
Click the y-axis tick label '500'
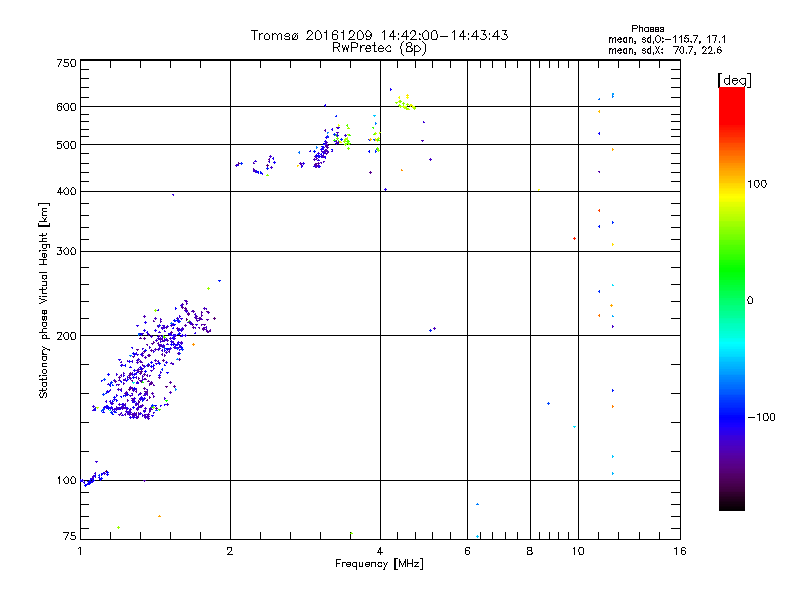[x=66, y=145]
